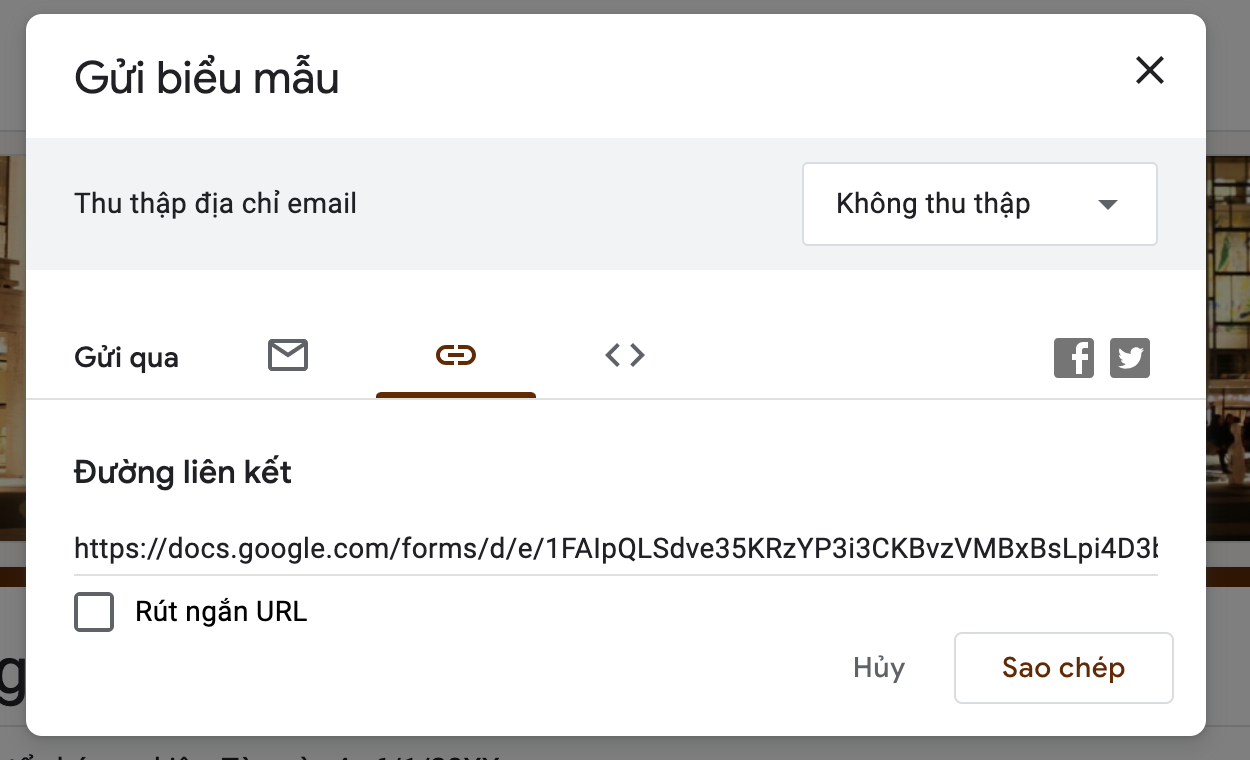Click the Rút ngắn URL label text
The height and width of the screenshot is (760, 1250).
coord(221,612)
